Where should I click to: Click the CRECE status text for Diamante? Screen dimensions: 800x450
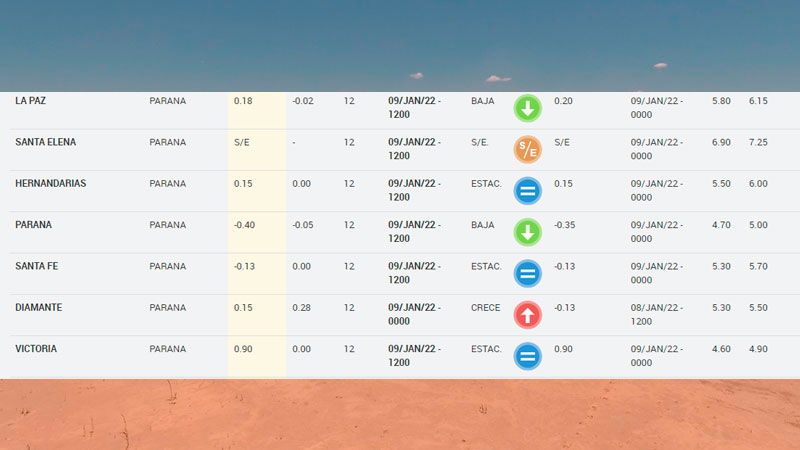tap(485, 308)
